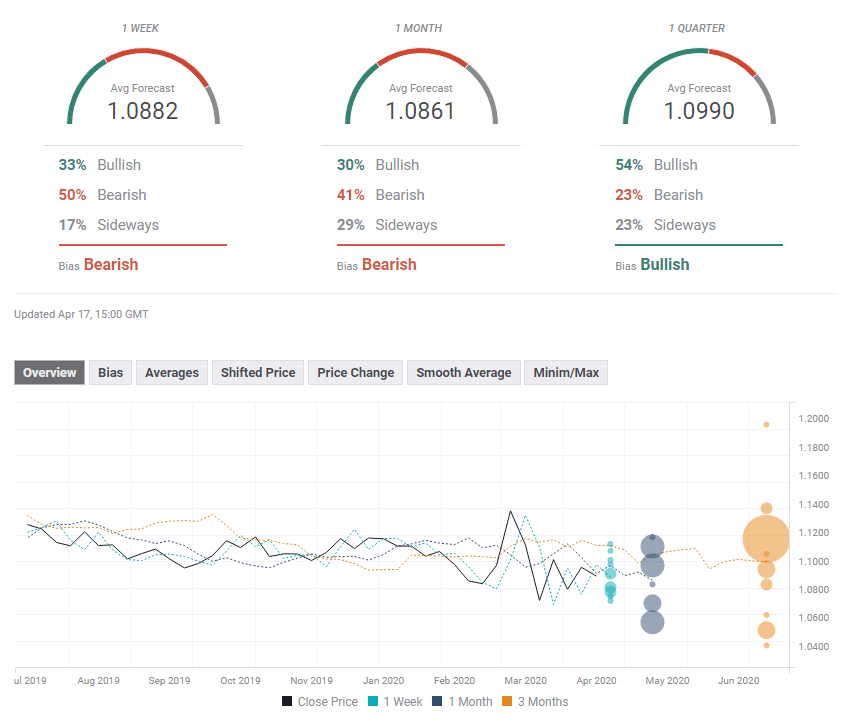Image resolution: width=851 pixels, height=713 pixels.
Task: Switch to the Bias tab
Action: 110,373
